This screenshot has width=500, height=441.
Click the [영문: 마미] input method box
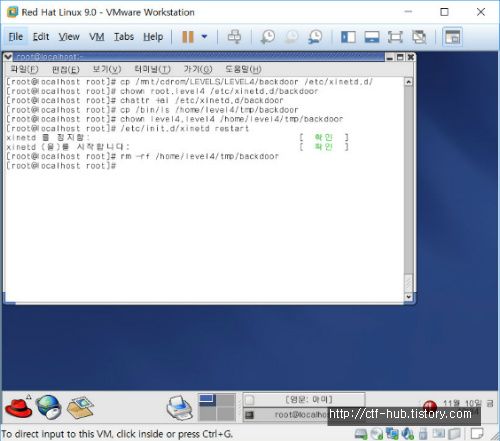tap(304, 399)
